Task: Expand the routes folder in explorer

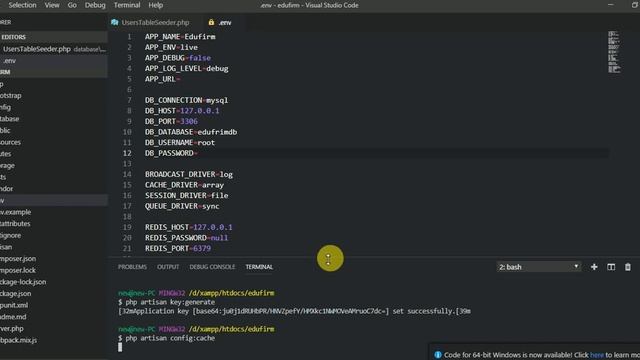Action: (x=6, y=154)
